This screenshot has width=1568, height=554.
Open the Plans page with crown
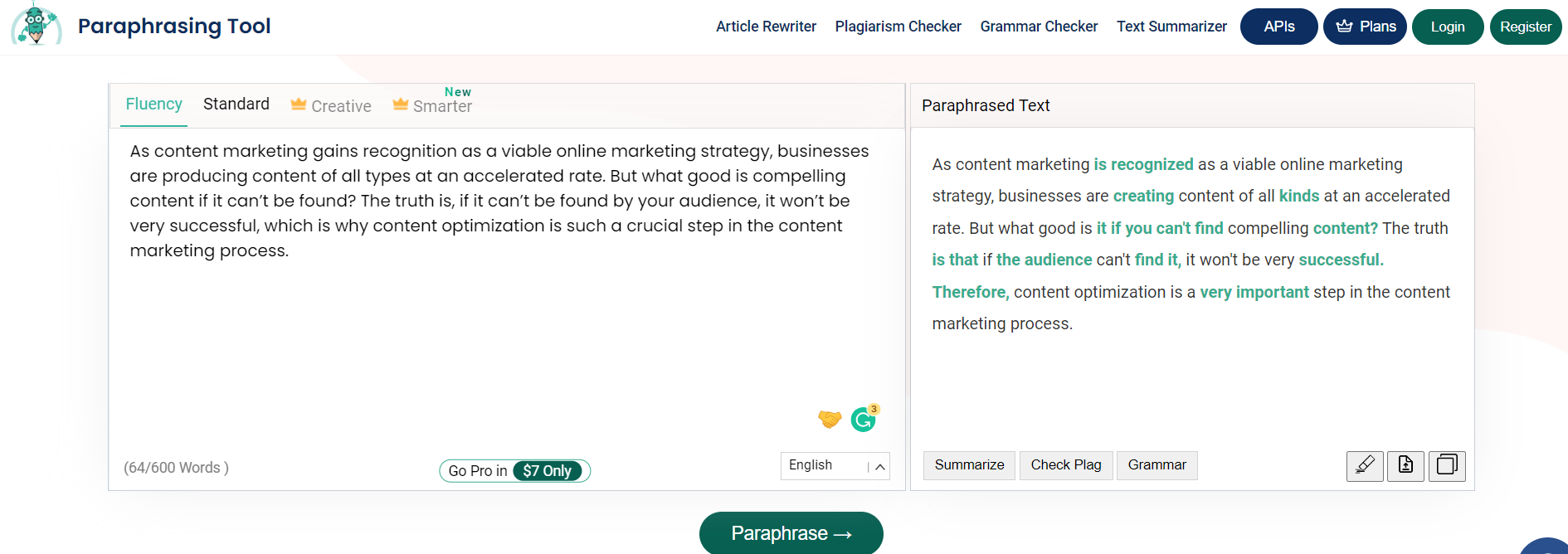[x=1365, y=27]
